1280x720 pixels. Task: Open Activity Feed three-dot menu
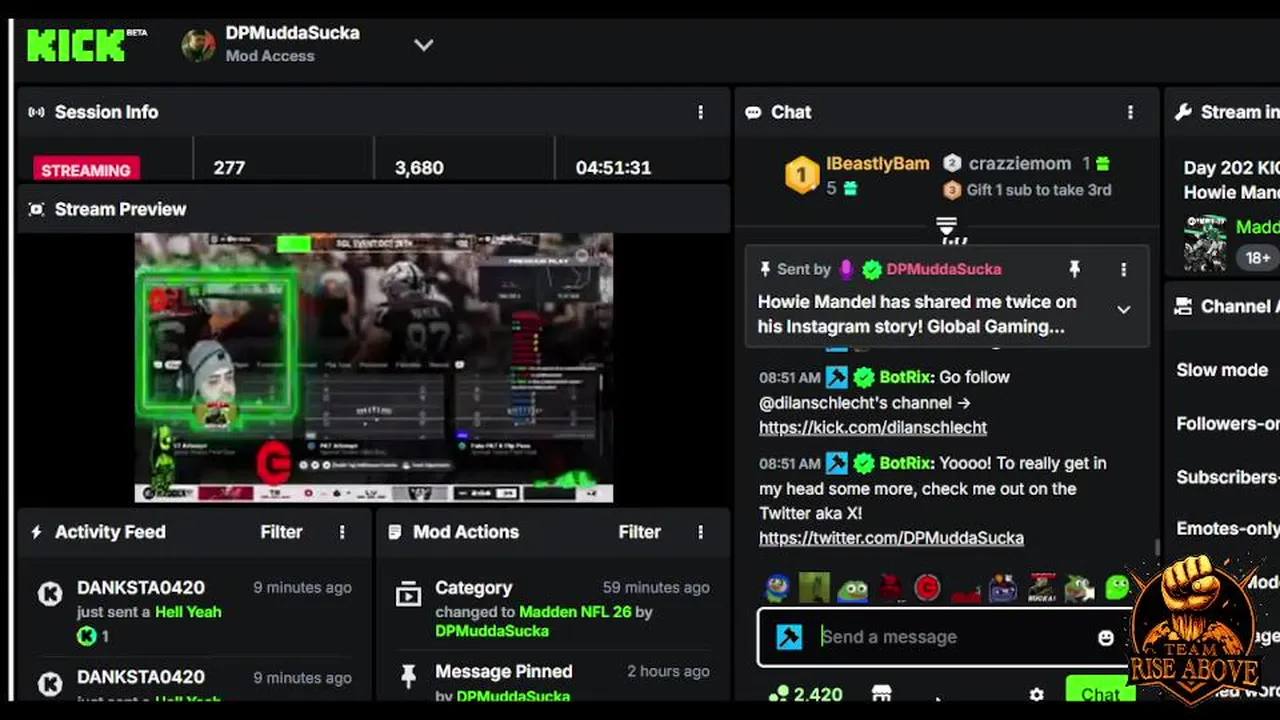pyautogui.click(x=342, y=532)
